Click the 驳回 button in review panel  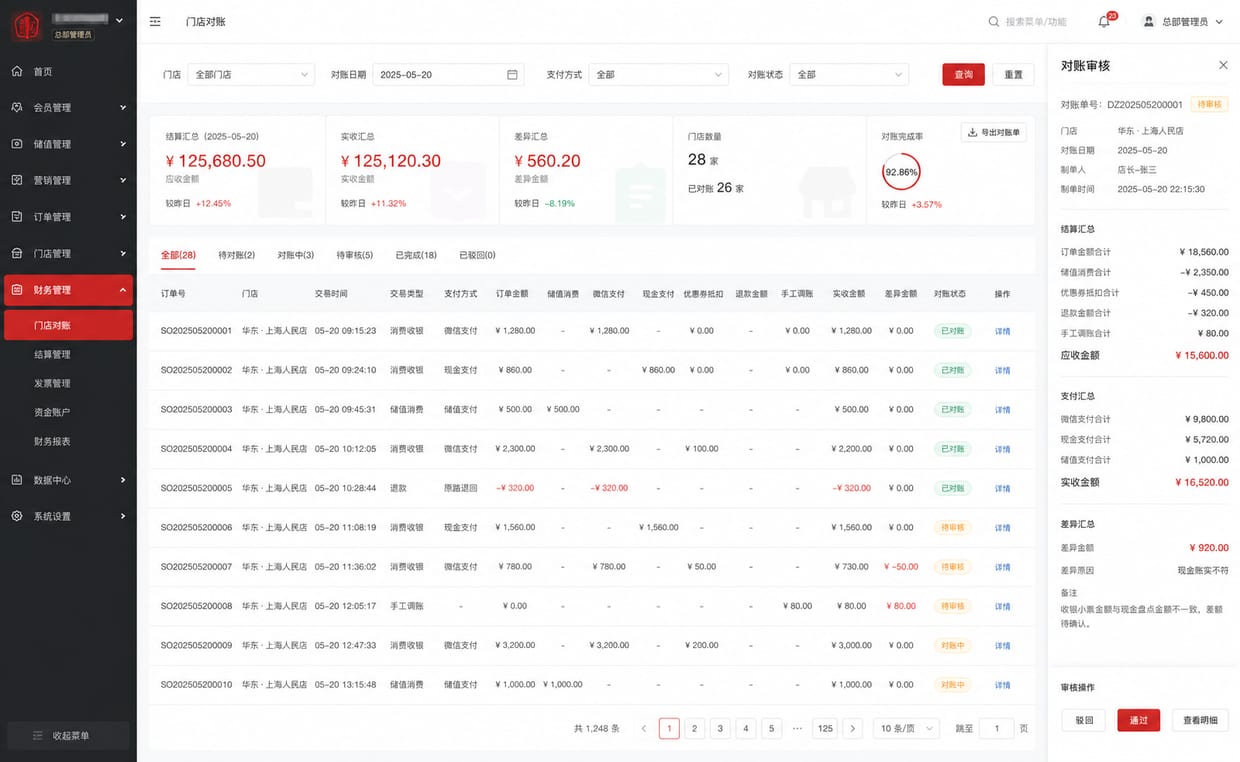click(1084, 720)
